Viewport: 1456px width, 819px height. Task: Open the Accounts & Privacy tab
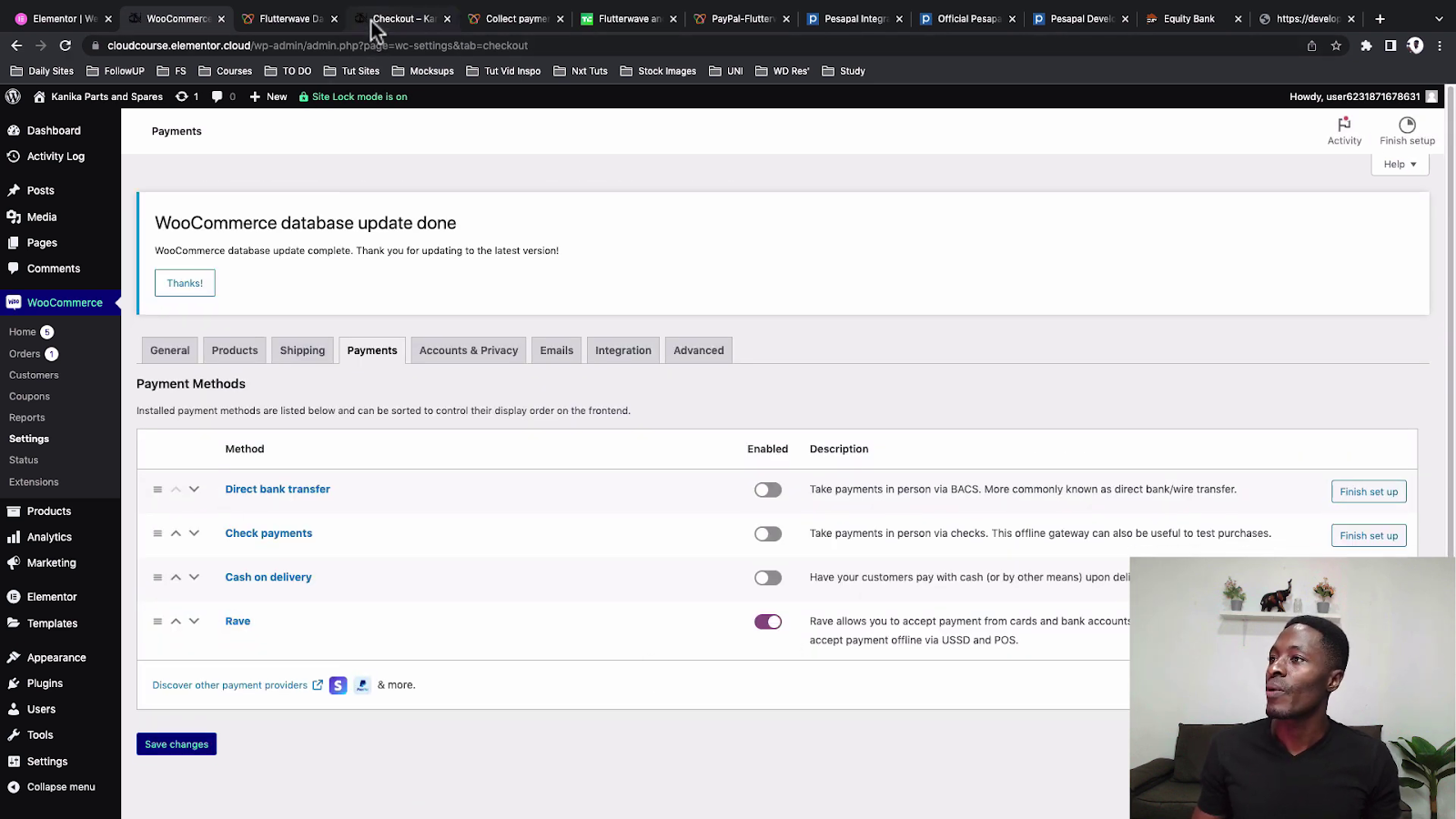click(469, 350)
